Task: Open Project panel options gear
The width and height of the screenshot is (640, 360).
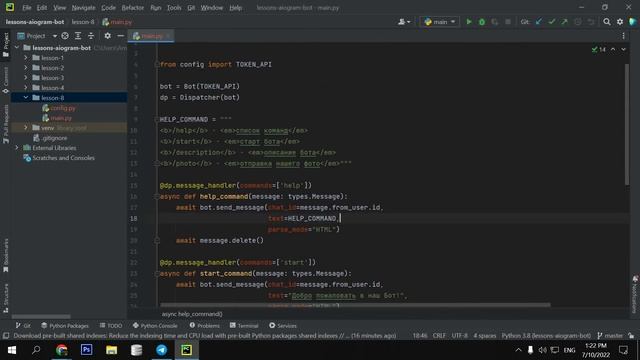Action: tap(107, 36)
